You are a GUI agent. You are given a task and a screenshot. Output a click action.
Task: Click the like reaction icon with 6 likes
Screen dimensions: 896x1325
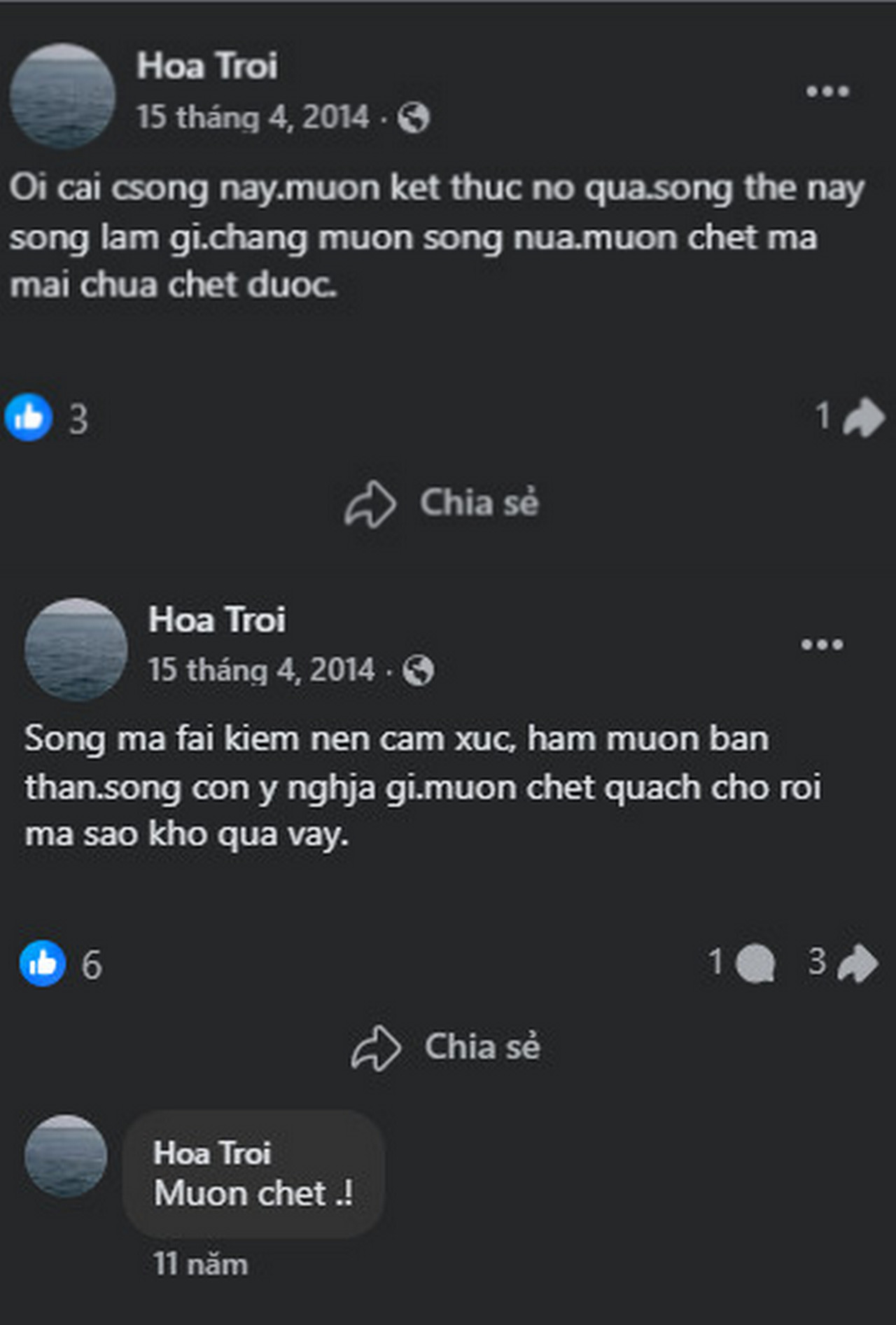click(x=43, y=964)
